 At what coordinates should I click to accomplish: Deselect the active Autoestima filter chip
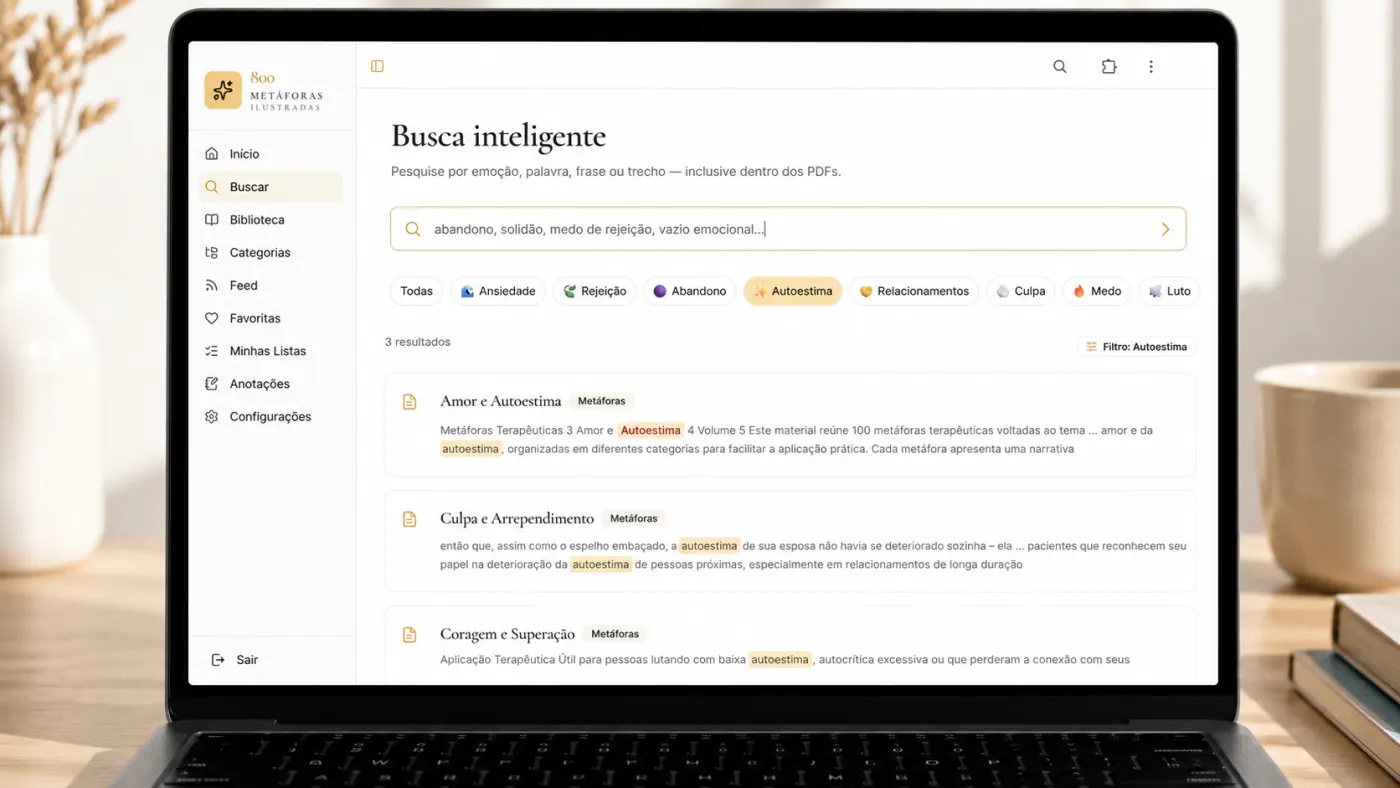click(793, 291)
